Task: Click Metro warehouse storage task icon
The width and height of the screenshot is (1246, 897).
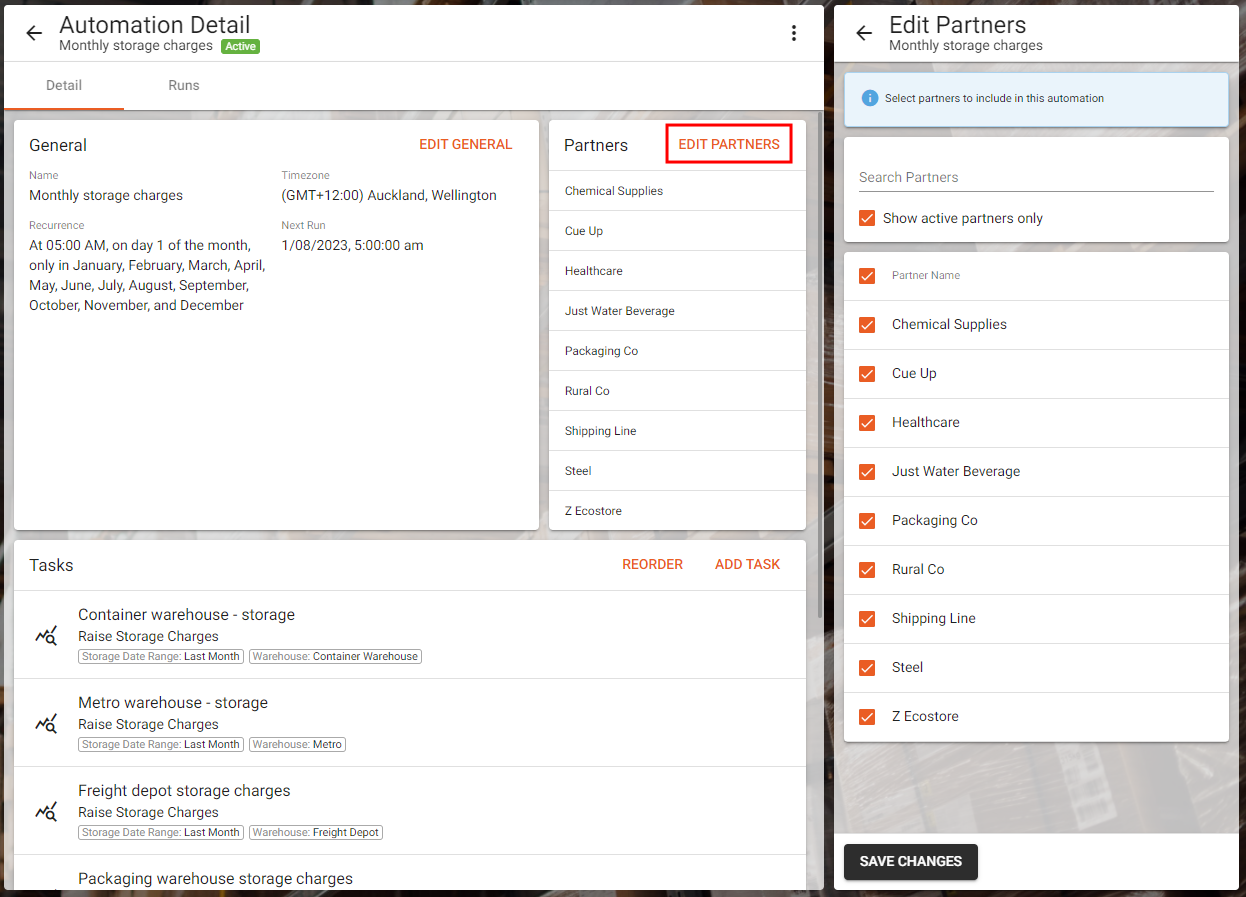Action: point(46,723)
